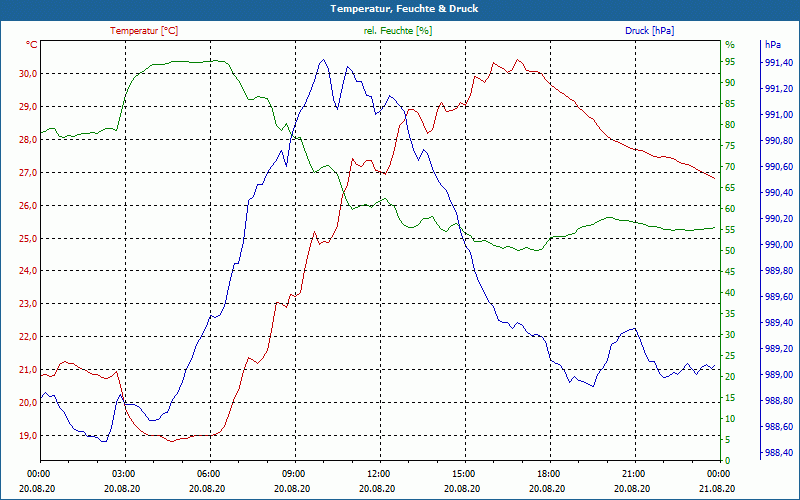Image resolution: width=800 pixels, height=500 pixels.
Task: Click the 989,00 pressure axis value
Action: coord(779,375)
